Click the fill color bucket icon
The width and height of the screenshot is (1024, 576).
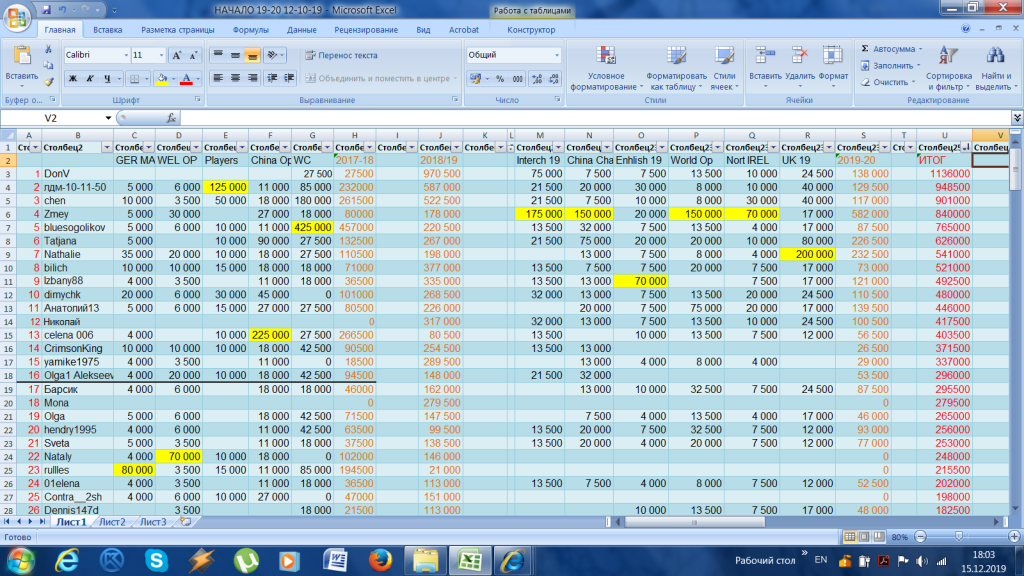click(163, 78)
